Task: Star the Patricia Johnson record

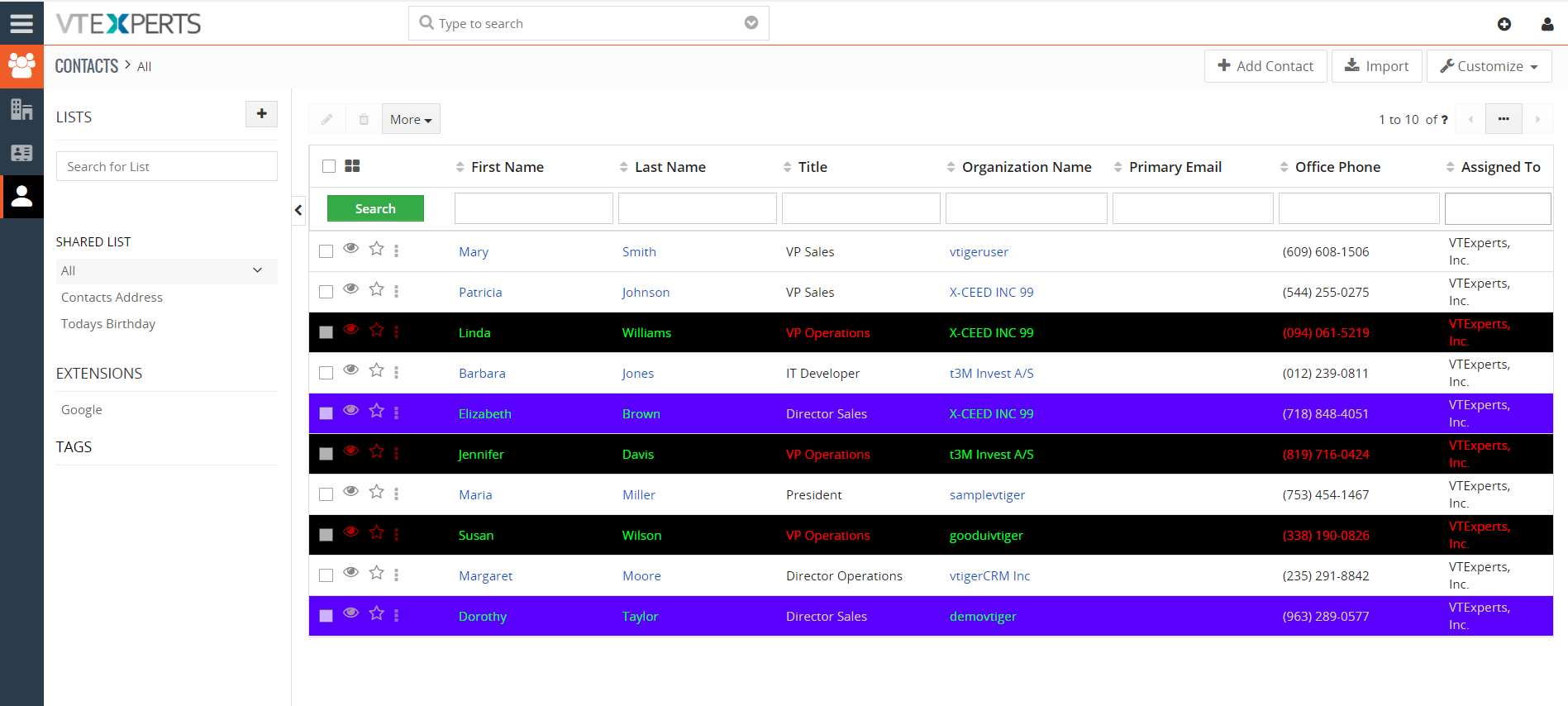Action: click(377, 289)
